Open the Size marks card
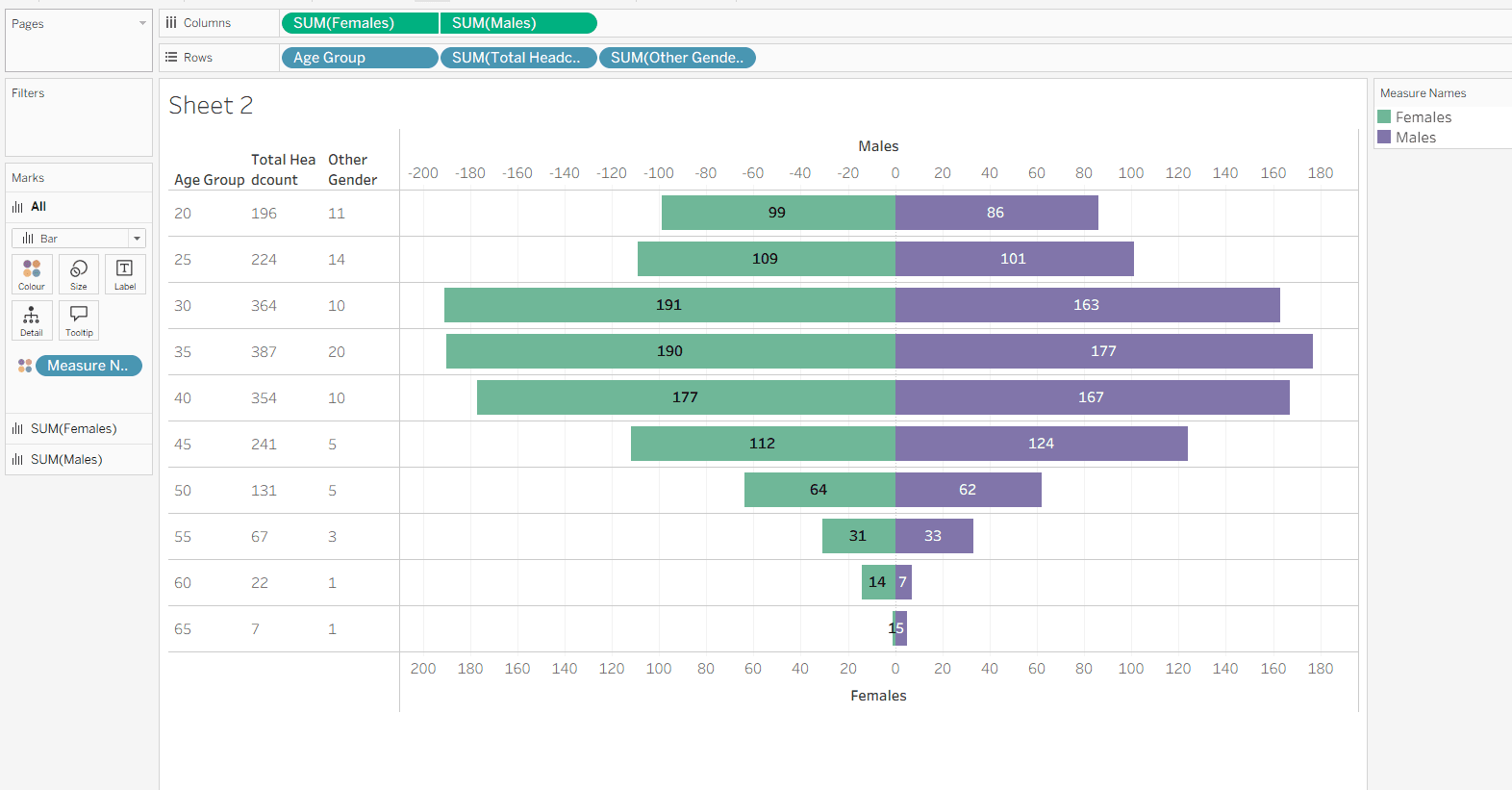Viewport: 1512px width, 790px height. (x=79, y=273)
